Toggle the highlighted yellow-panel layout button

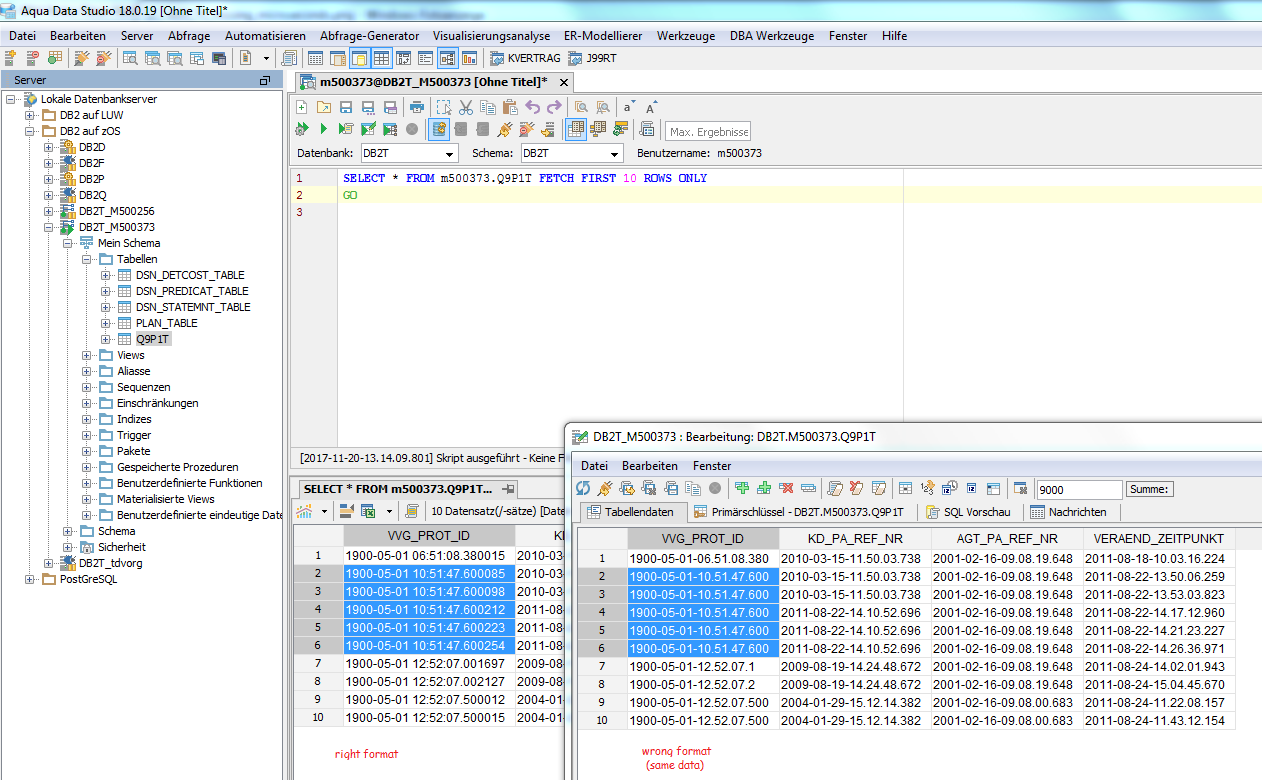point(359,58)
